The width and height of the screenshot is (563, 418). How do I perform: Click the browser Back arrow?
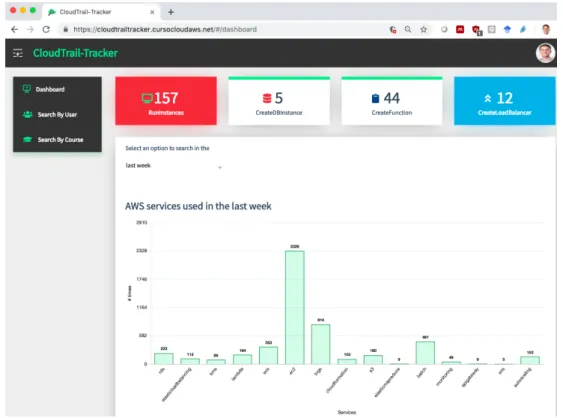(14, 29)
